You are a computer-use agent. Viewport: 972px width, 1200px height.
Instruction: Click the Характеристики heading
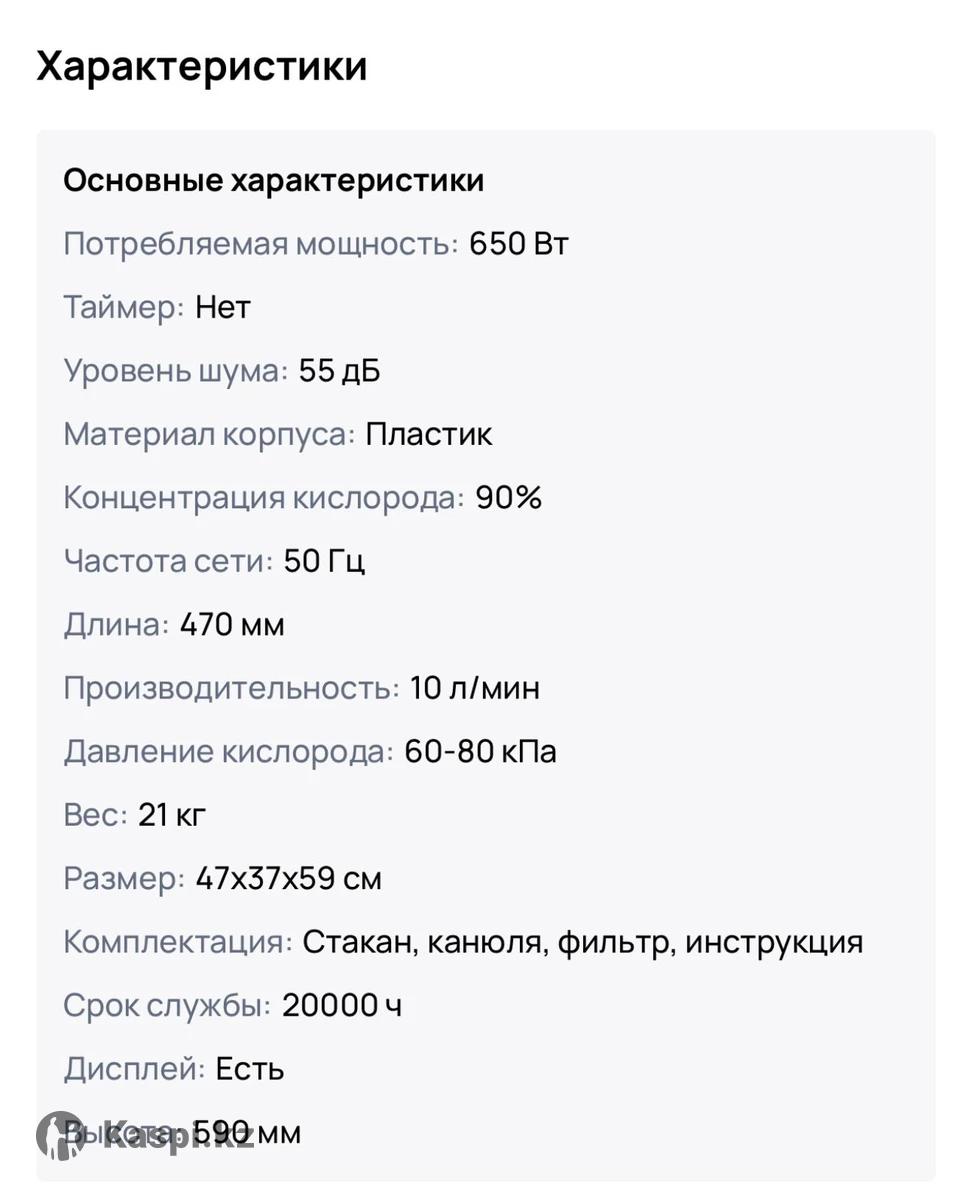click(202, 67)
